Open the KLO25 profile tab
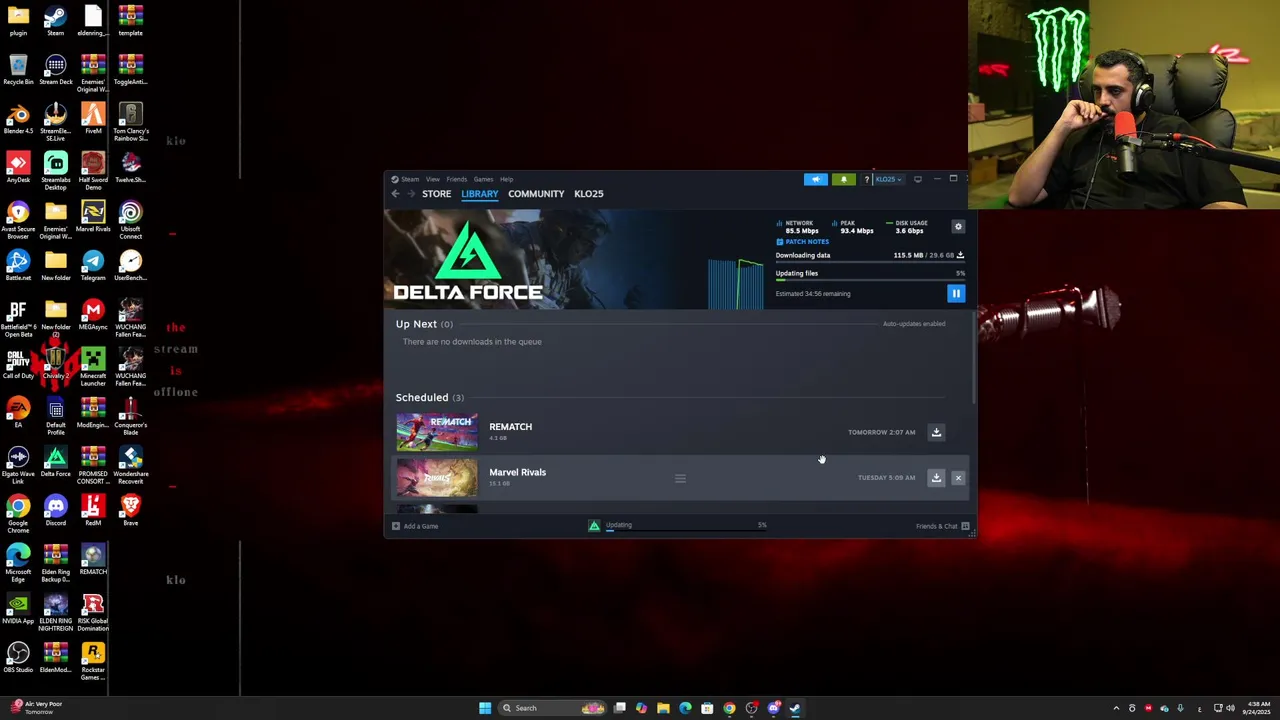The image size is (1280, 720). pyautogui.click(x=589, y=194)
